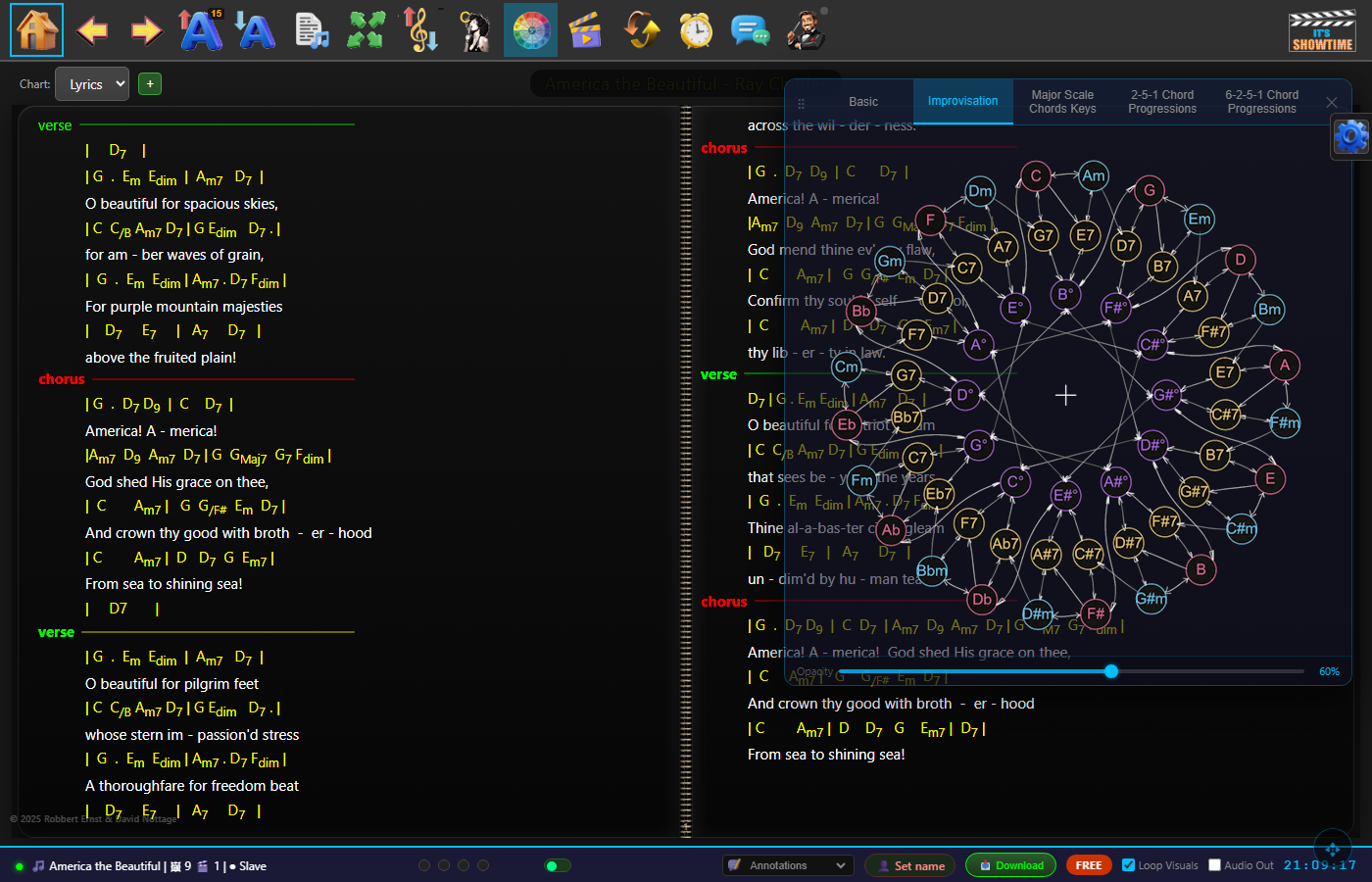Click the green plus add chart button

click(150, 84)
